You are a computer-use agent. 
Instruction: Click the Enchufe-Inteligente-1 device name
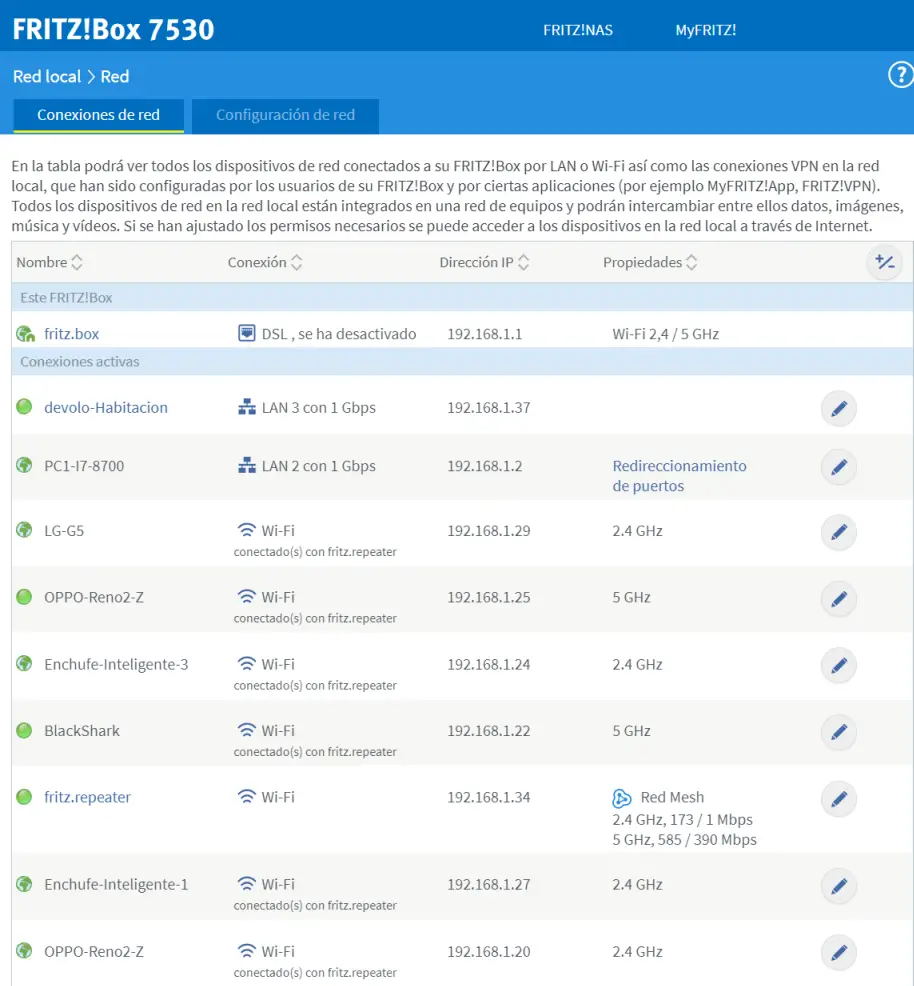point(116,885)
